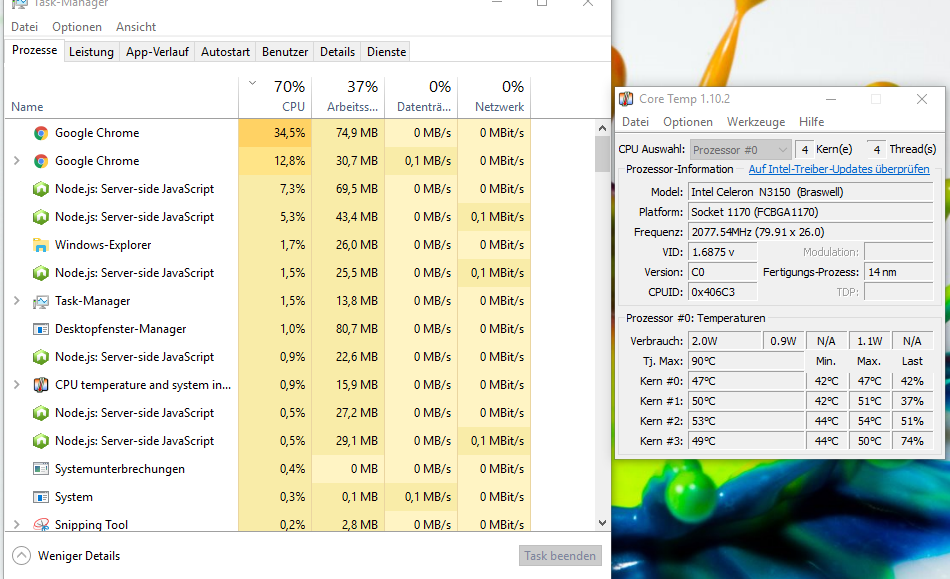950x579 pixels.
Task: Click the Windows-Explorer folder icon
Action: coord(41,245)
